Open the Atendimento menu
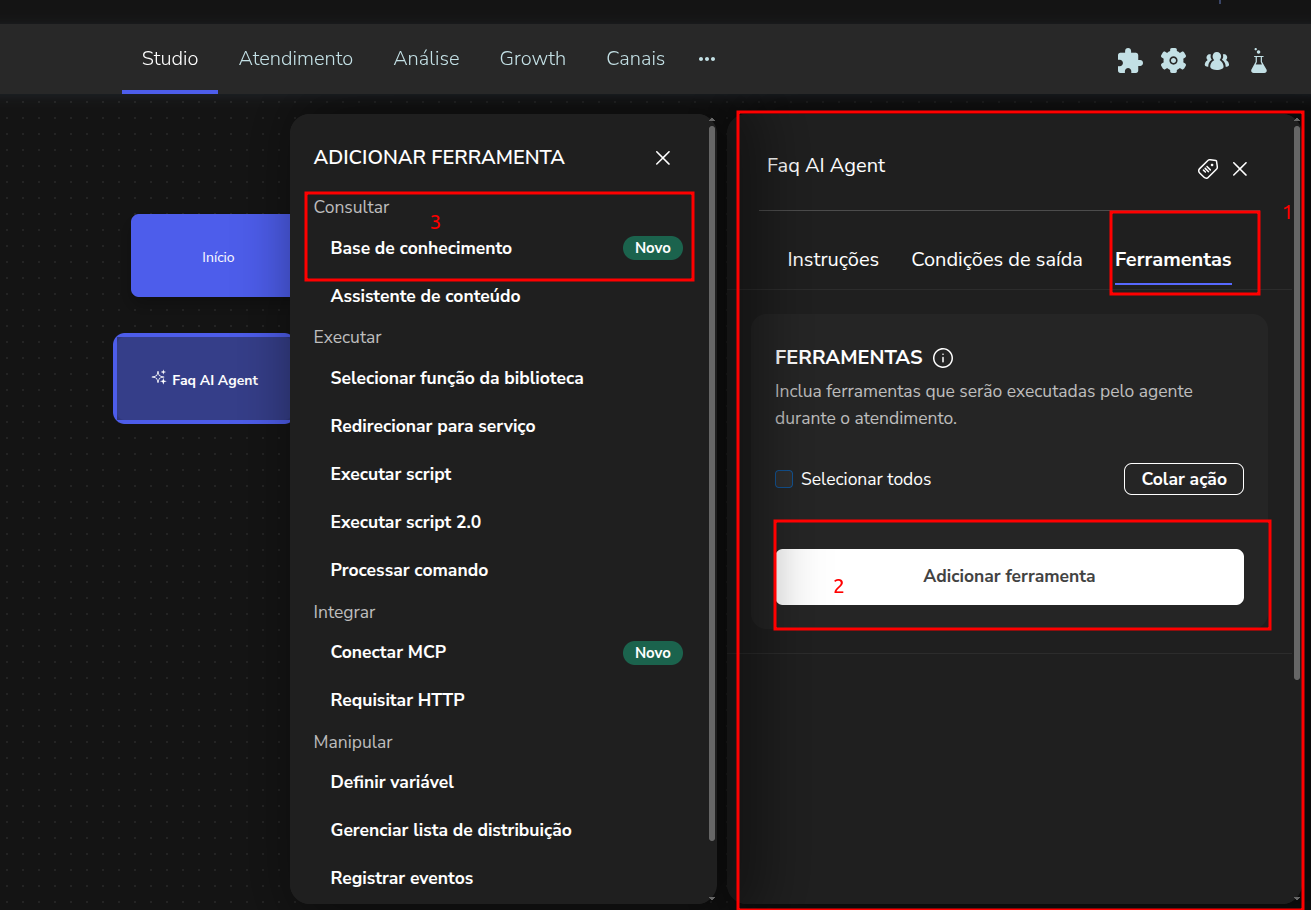The height and width of the screenshot is (910, 1311). pos(295,59)
